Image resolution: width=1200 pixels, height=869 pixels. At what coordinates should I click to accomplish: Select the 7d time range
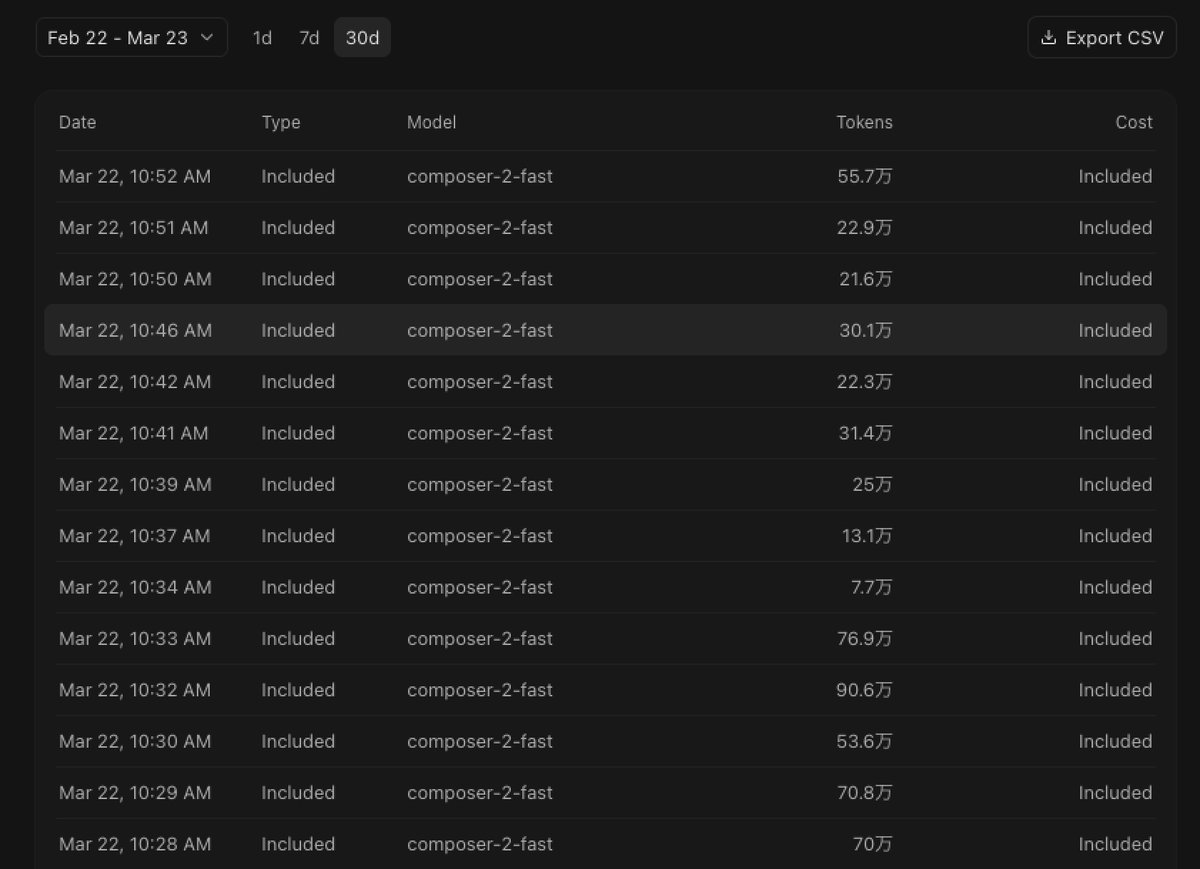(x=309, y=38)
